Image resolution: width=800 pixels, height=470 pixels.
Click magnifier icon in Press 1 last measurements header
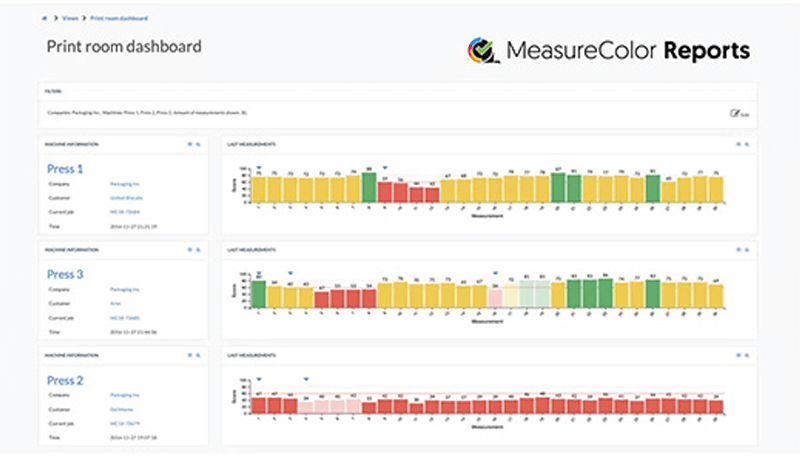(x=747, y=144)
